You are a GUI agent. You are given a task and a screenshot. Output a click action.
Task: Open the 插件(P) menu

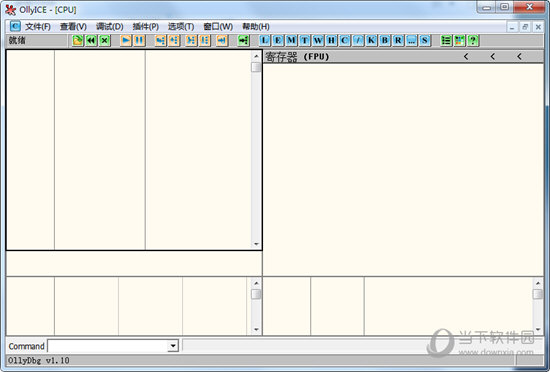tap(146, 27)
